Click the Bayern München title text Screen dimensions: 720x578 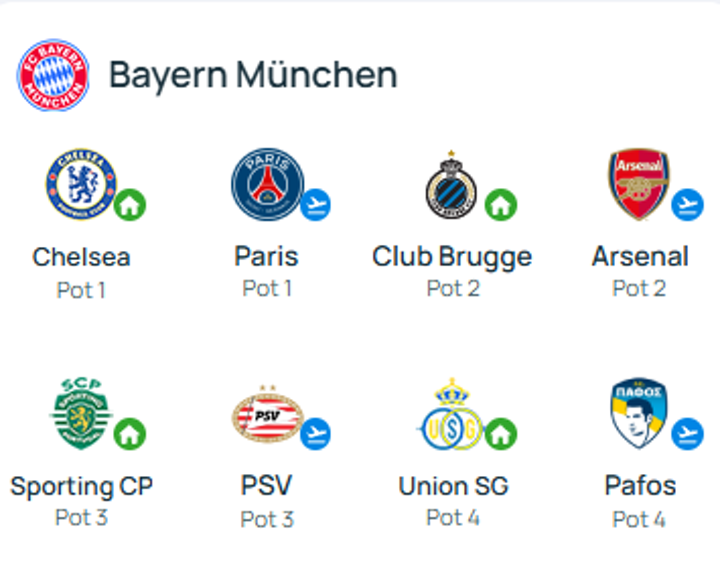[252, 75]
